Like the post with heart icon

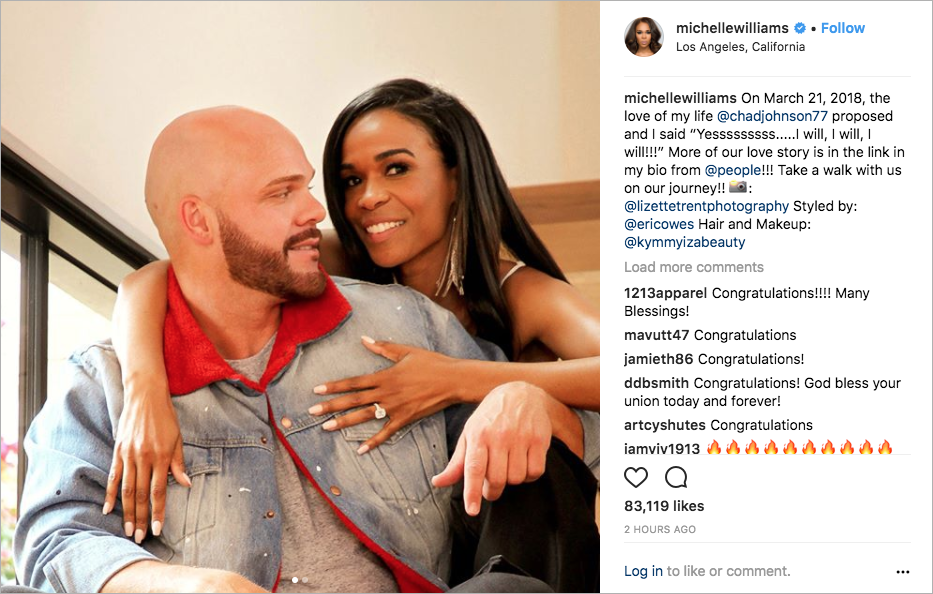coord(635,477)
